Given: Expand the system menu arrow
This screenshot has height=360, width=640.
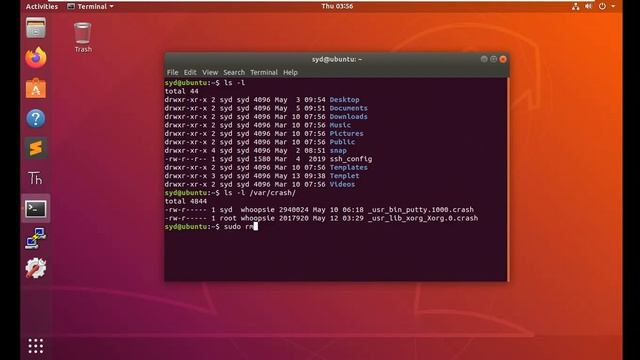Looking at the screenshot, I should pyautogui.click(x=613, y=6).
